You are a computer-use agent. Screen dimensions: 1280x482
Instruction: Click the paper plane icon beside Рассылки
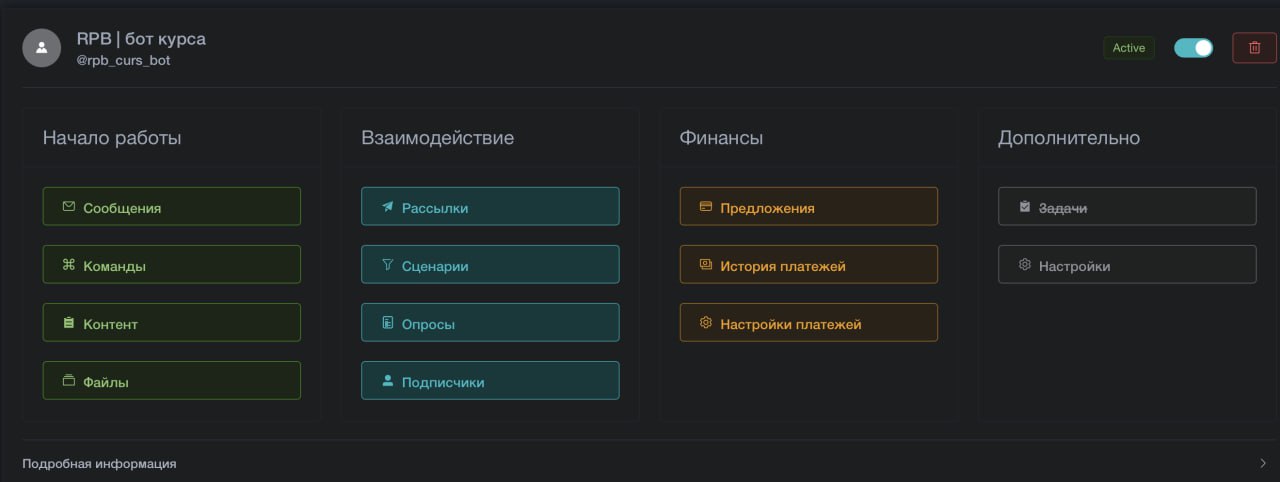pyautogui.click(x=388, y=207)
